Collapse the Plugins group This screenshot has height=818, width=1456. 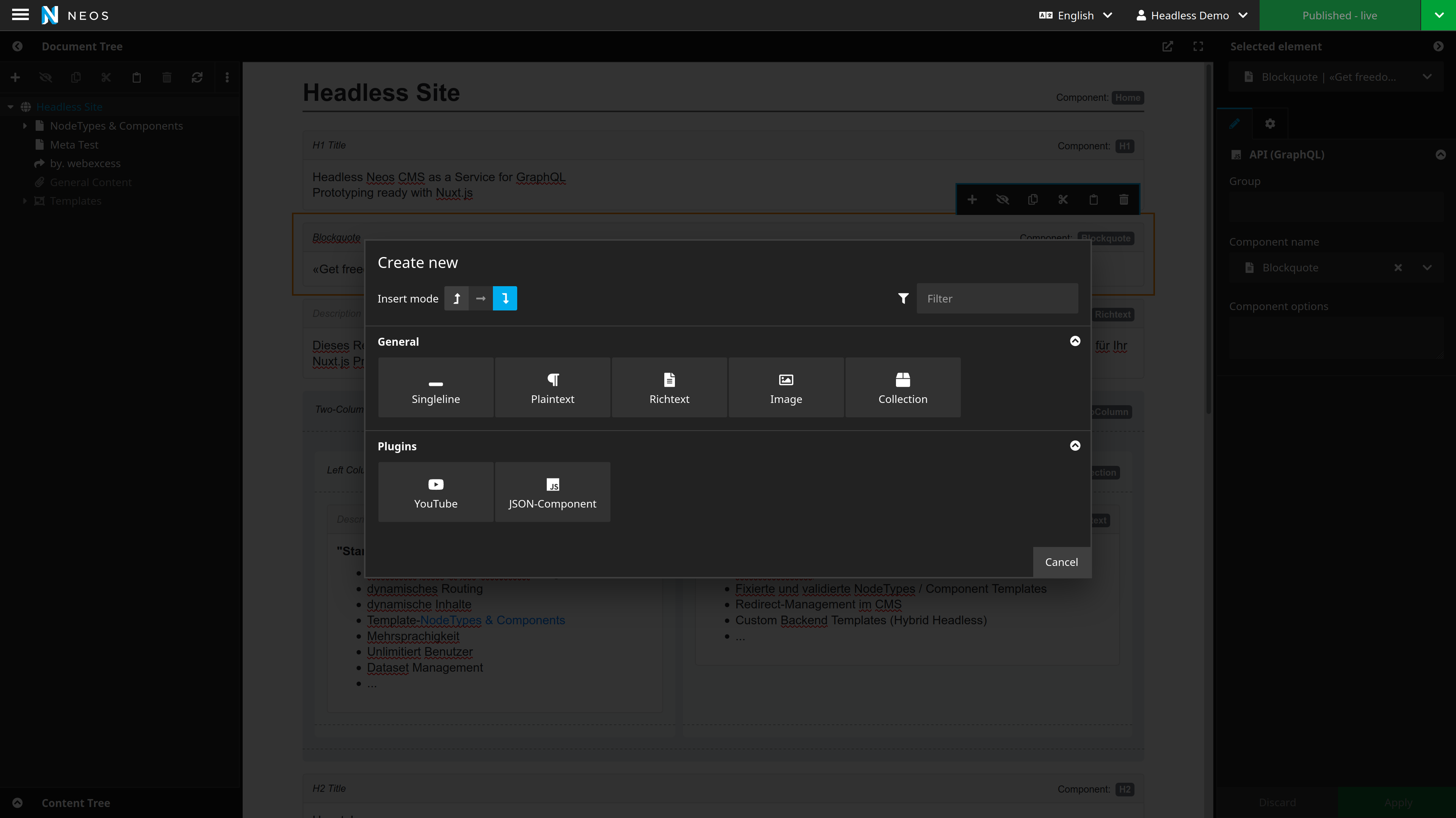tap(1075, 446)
